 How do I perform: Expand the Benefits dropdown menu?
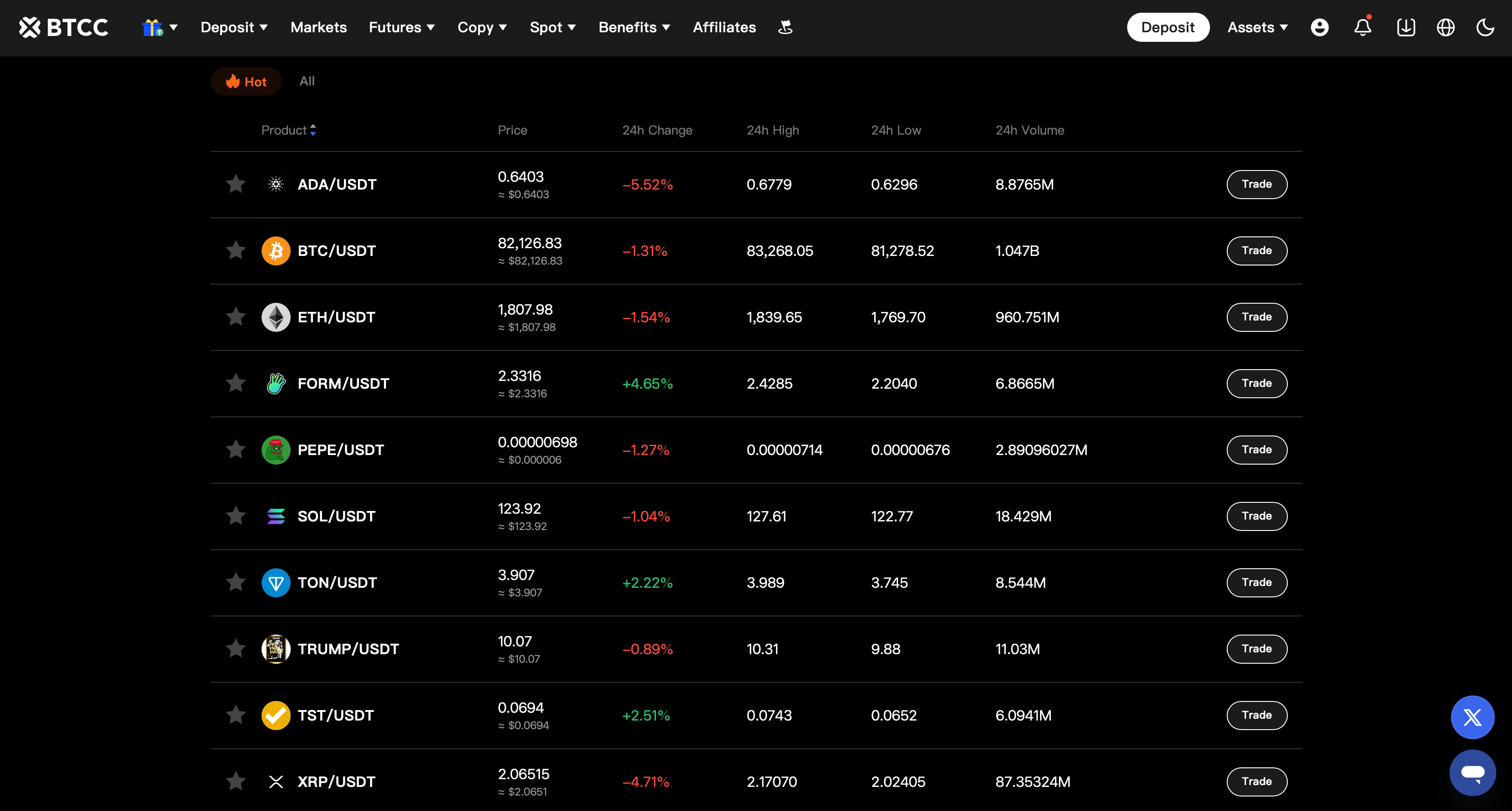(634, 27)
